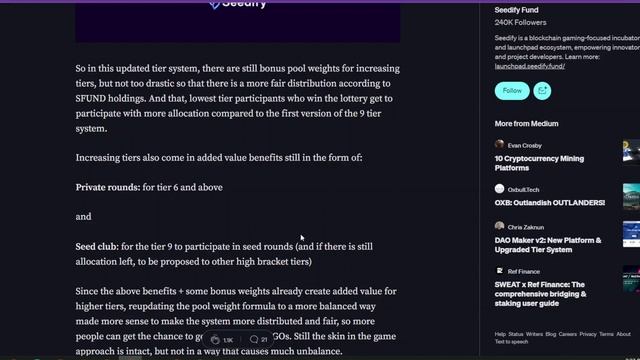Click the subscribe envelope icon next to Follow

pyautogui.click(x=542, y=91)
